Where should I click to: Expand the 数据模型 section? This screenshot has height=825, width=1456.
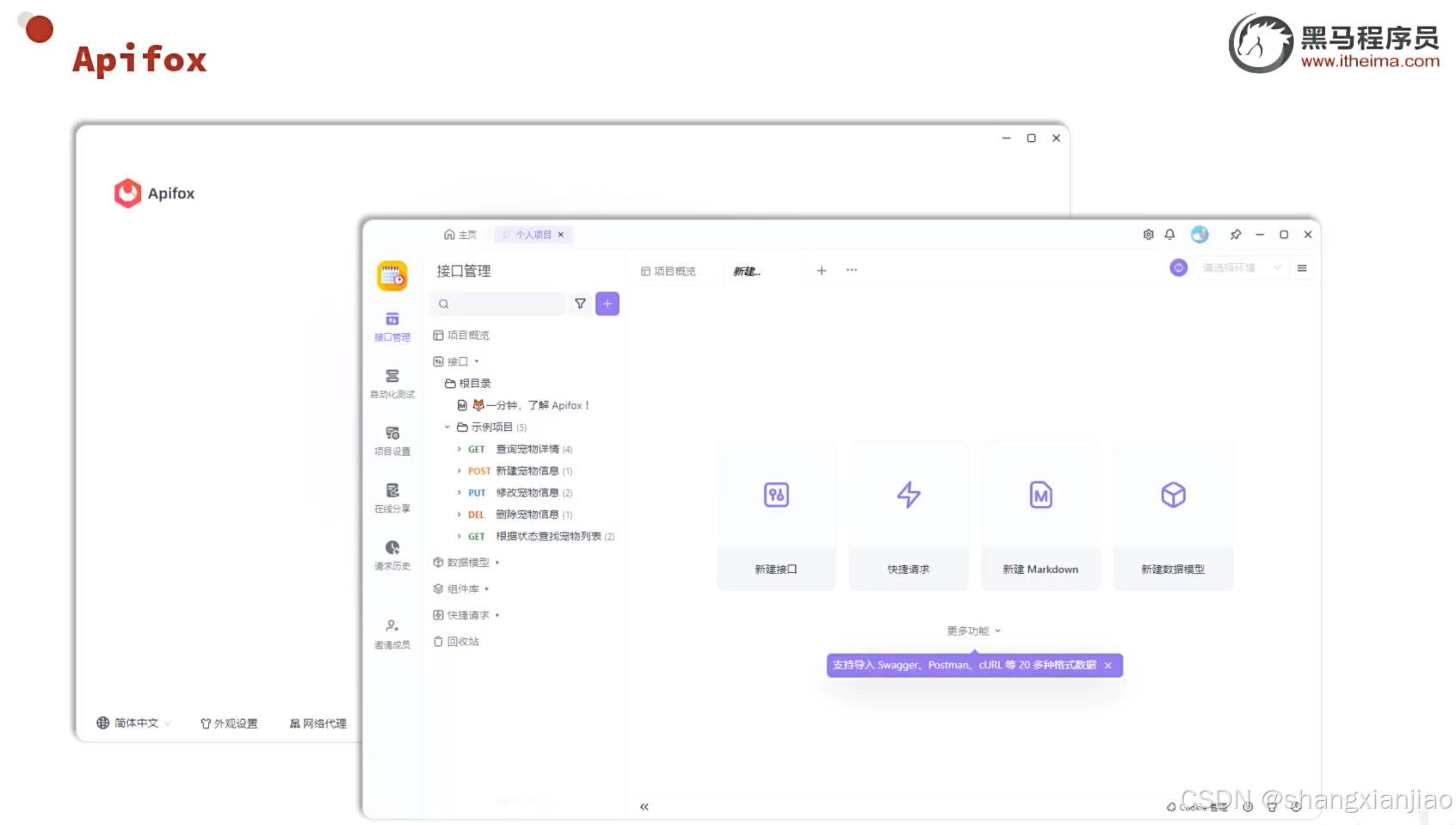click(x=497, y=563)
